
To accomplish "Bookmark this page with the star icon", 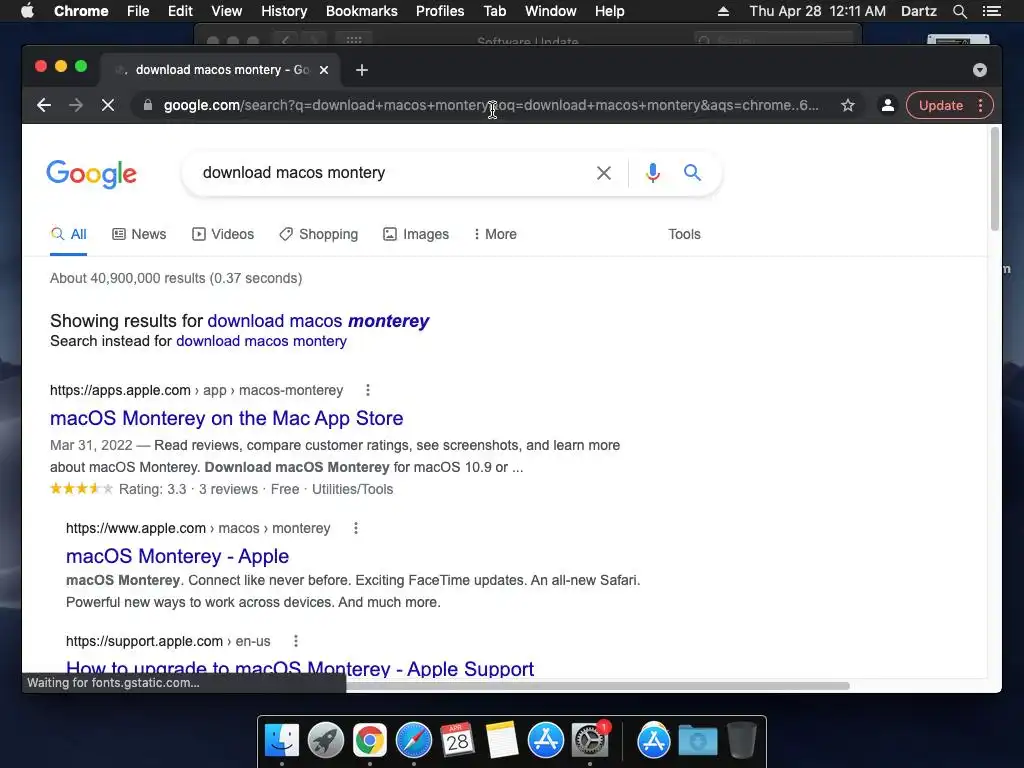I will point(848,105).
